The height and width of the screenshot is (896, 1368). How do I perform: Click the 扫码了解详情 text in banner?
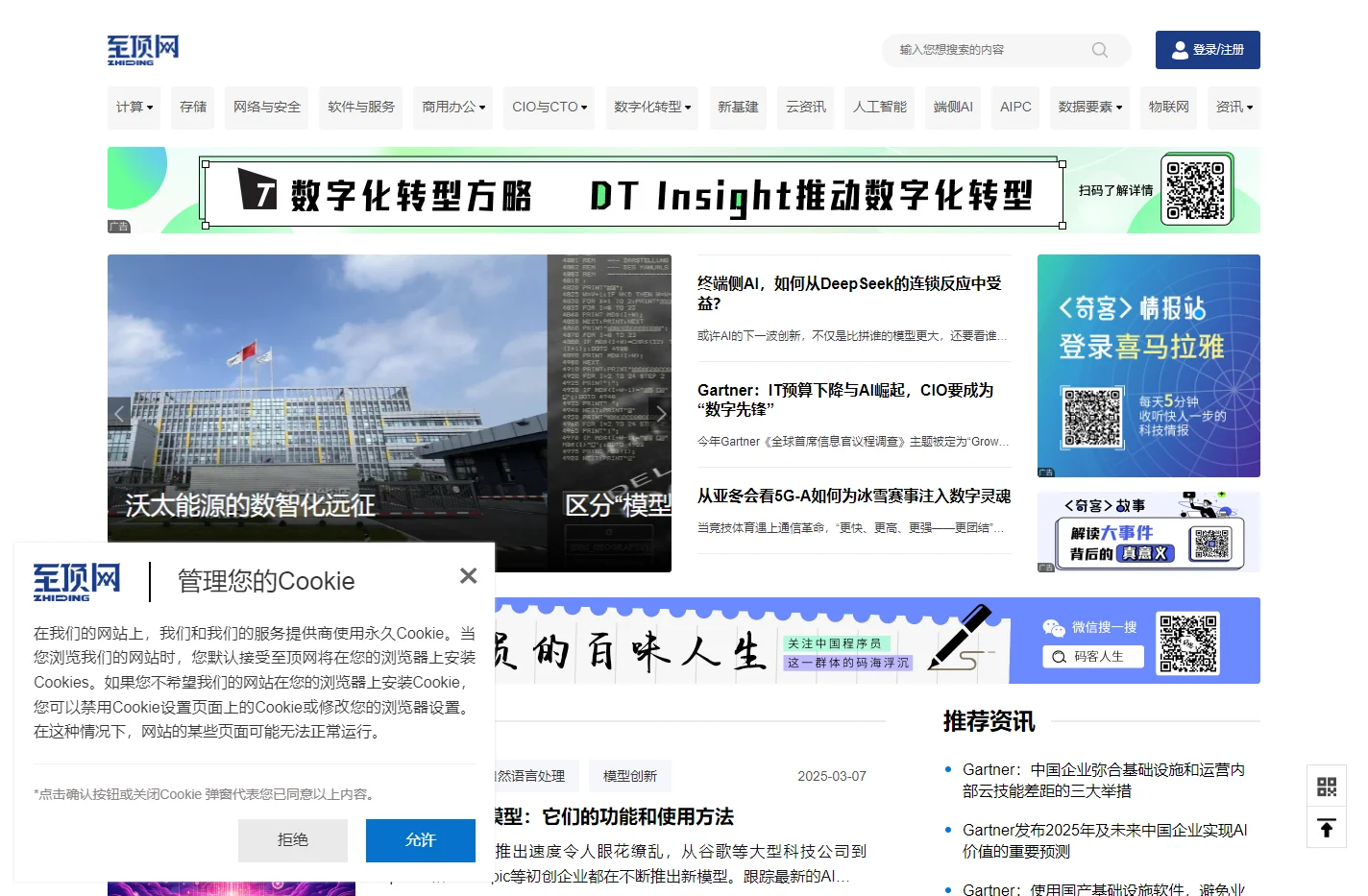click(x=1115, y=191)
